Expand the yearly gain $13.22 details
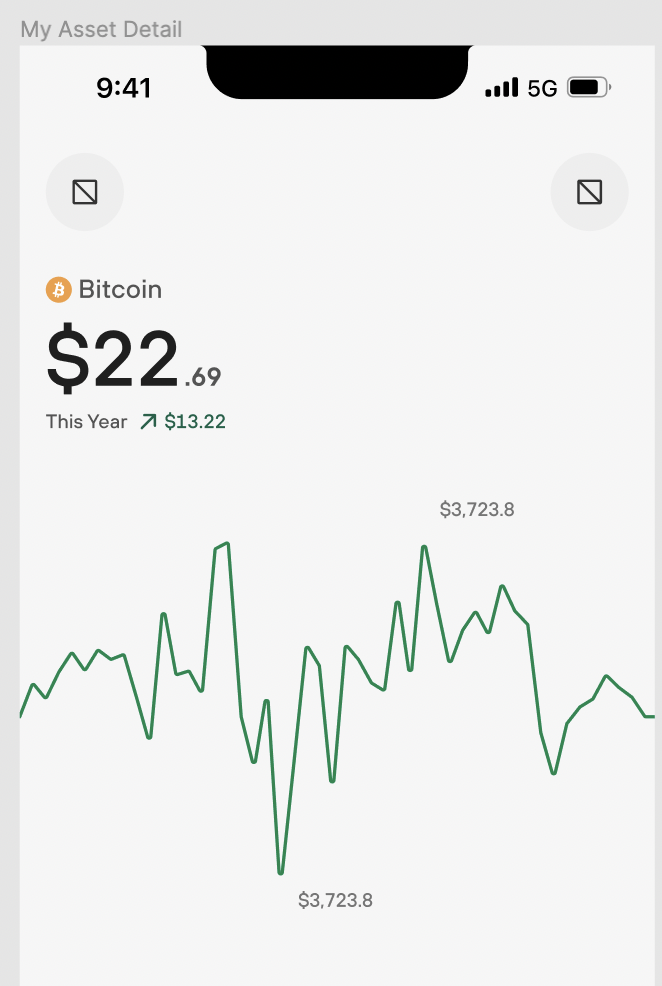 click(194, 421)
